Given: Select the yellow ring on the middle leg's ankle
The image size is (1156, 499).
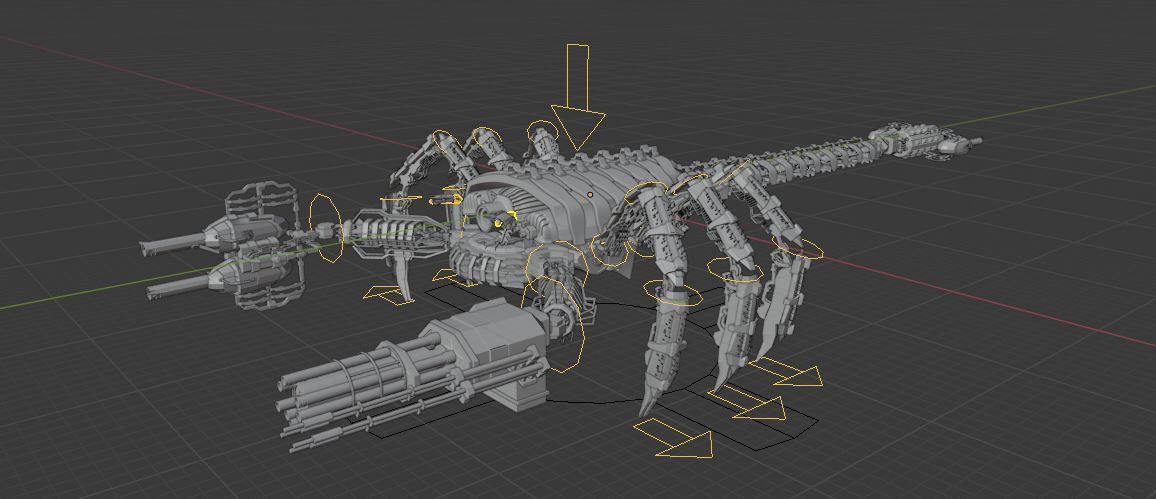Looking at the screenshot, I should [734, 269].
